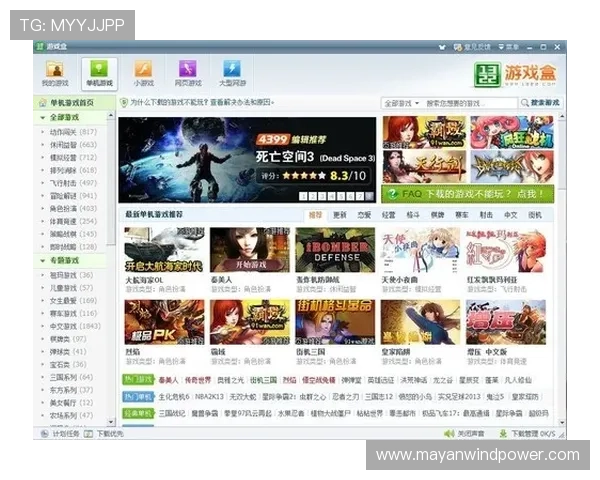Open the 为什么下载的游戏不能玩 help link

click(202, 103)
